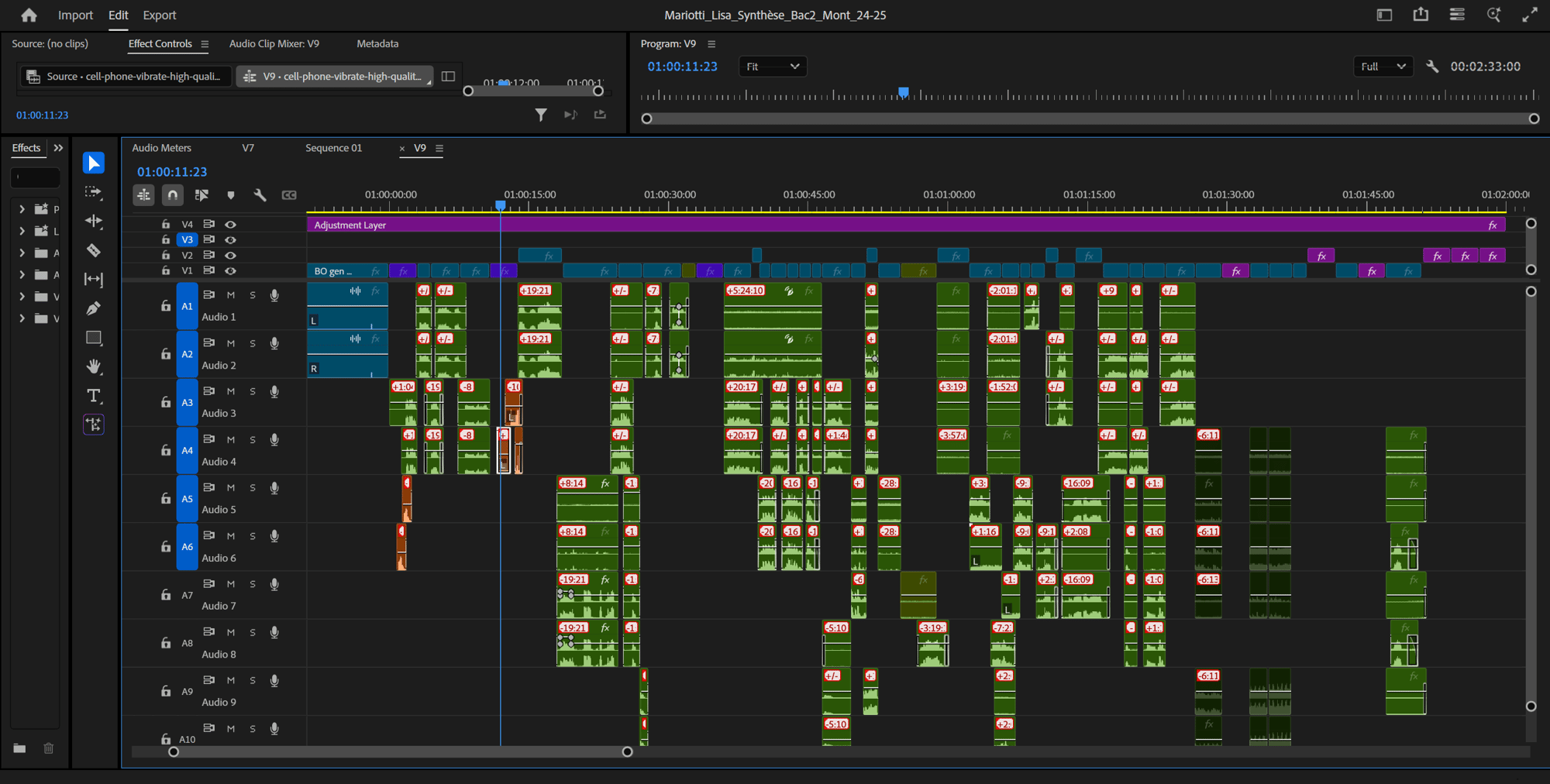Toggle insert sequences as nests button
This screenshot has height=784, width=1550.
click(x=144, y=195)
